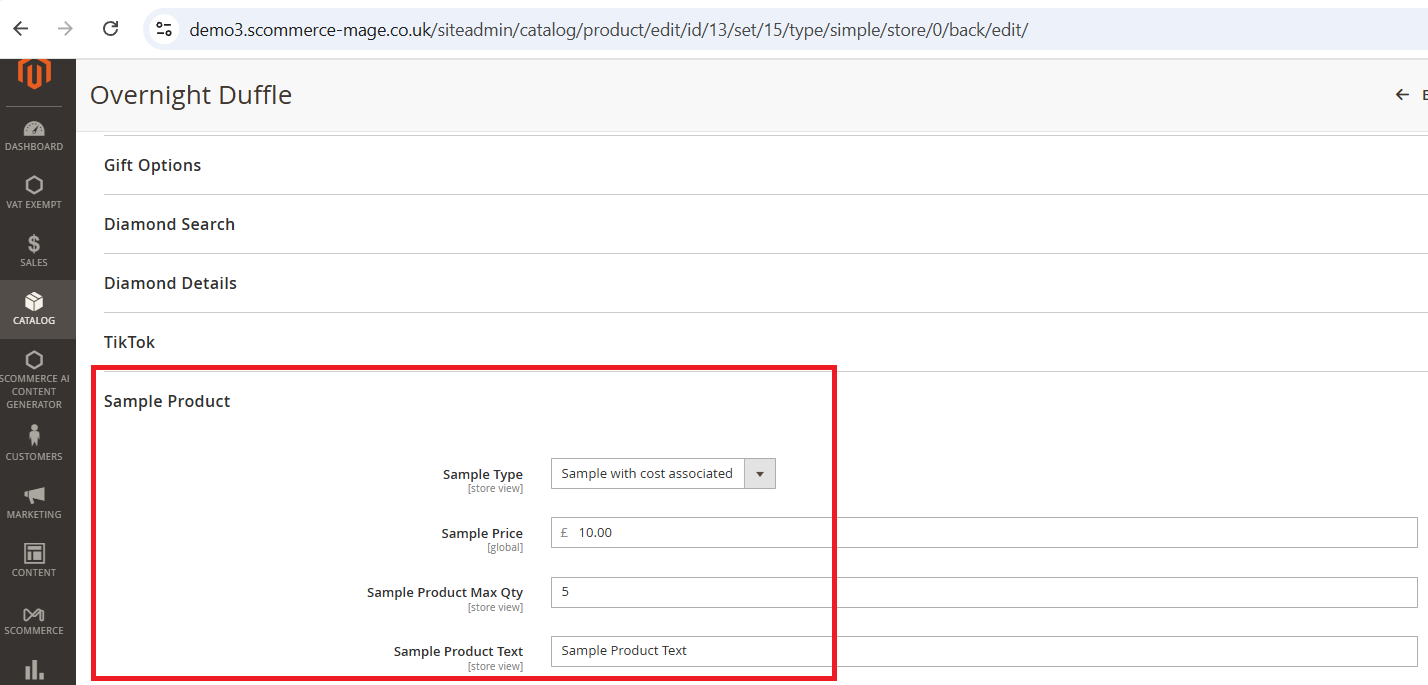1428x685 pixels.
Task: Open the Customers person icon
Action: tap(34, 436)
